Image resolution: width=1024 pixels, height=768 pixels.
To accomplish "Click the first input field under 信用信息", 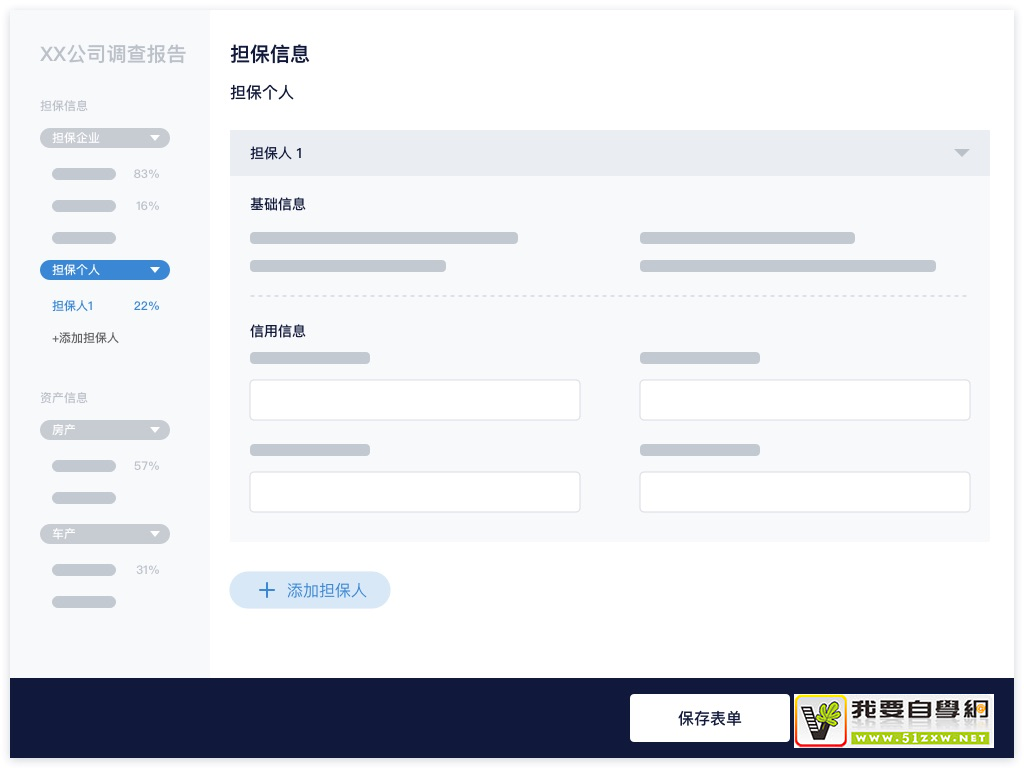I will coord(414,399).
